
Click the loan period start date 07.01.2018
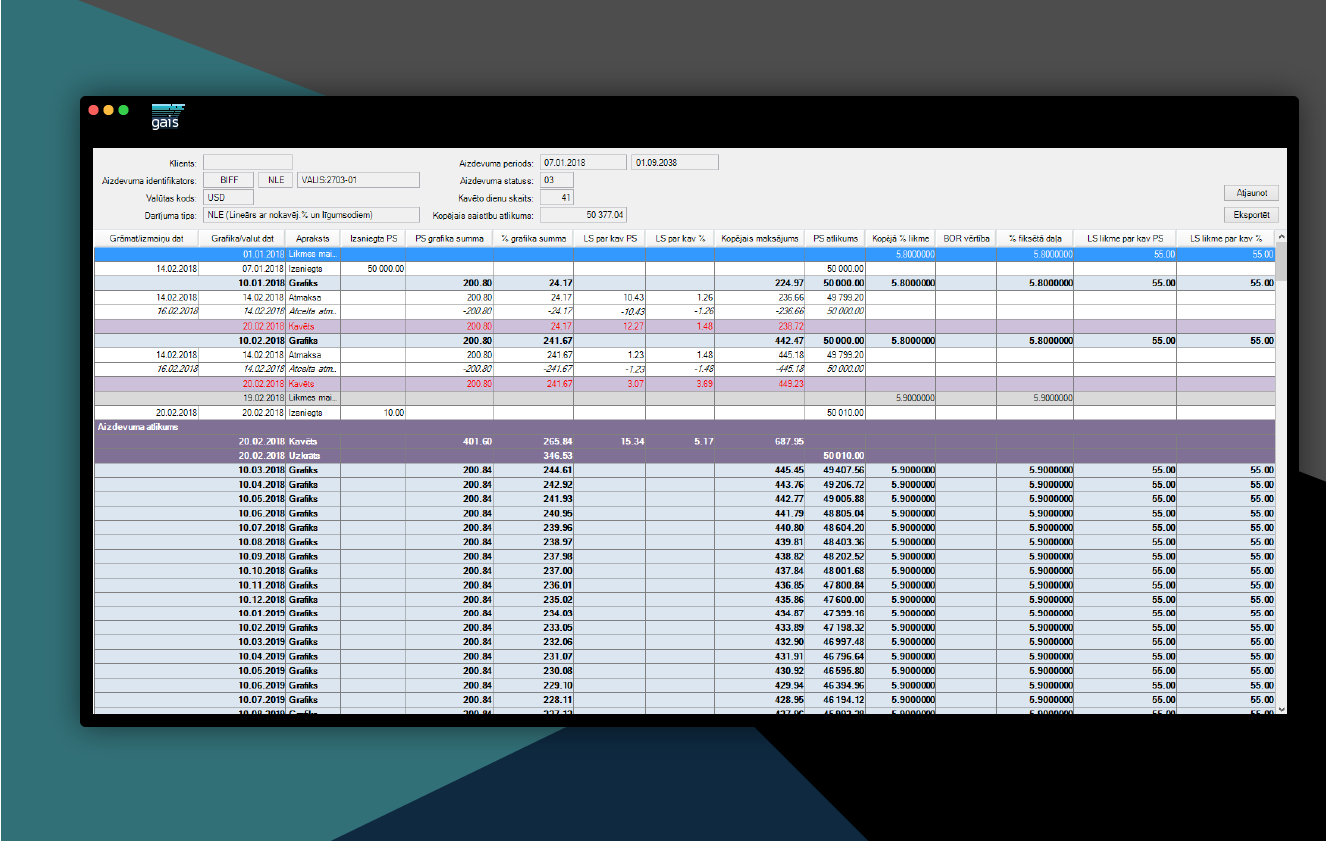point(583,162)
